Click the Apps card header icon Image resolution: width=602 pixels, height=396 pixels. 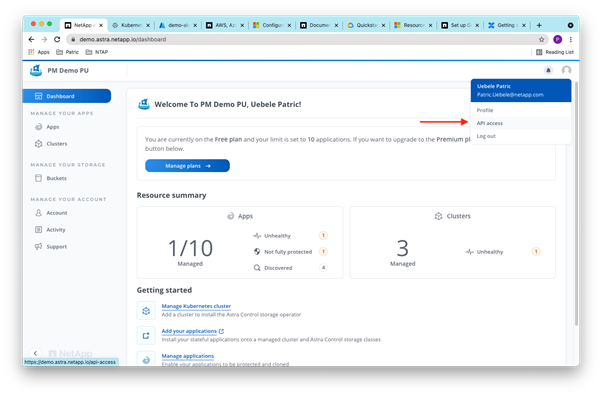click(x=230, y=216)
